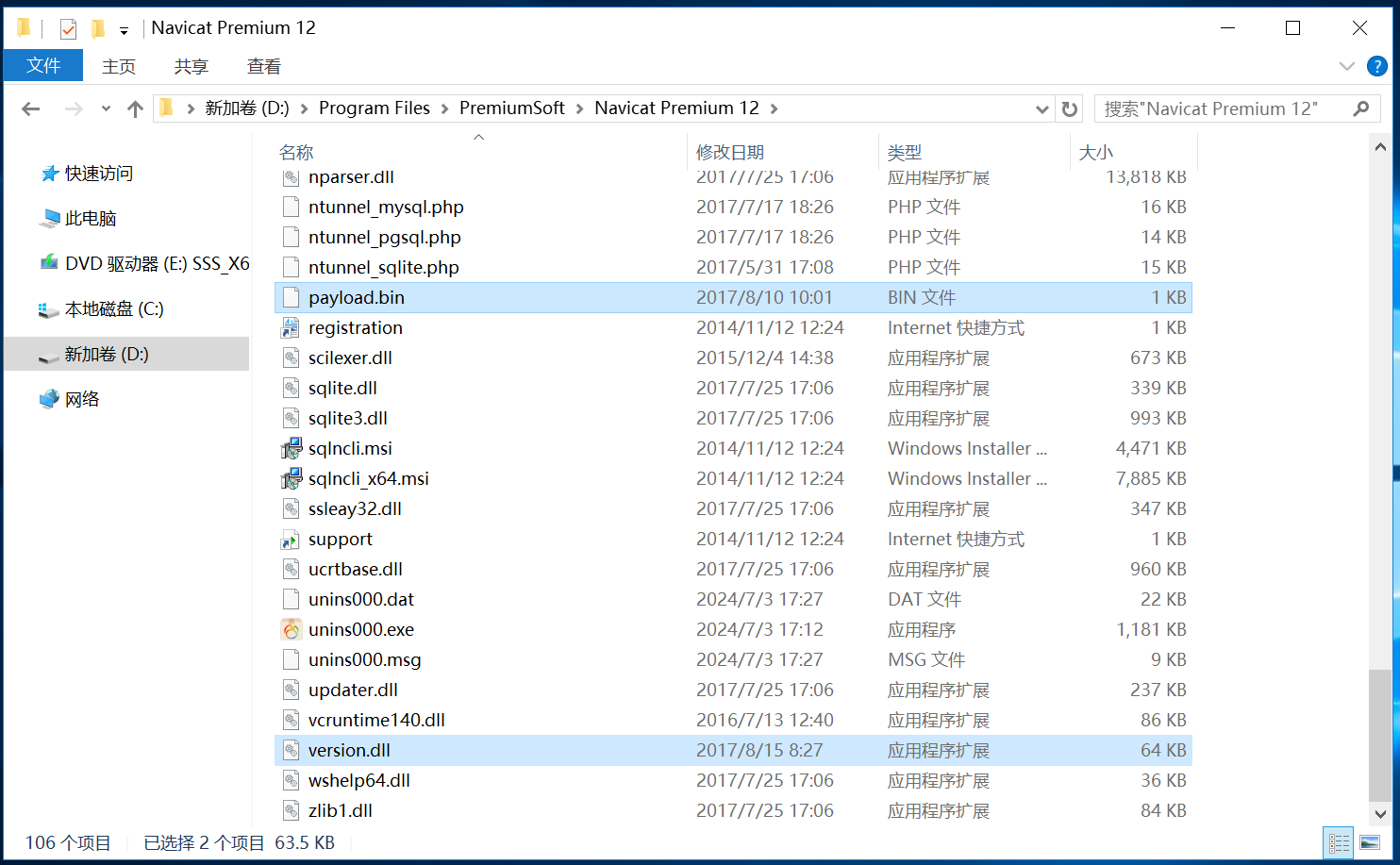This screenshot has width=1400, height=865.
Task: Click the Local Disk (C:) icon
Action: click(47, 309)
